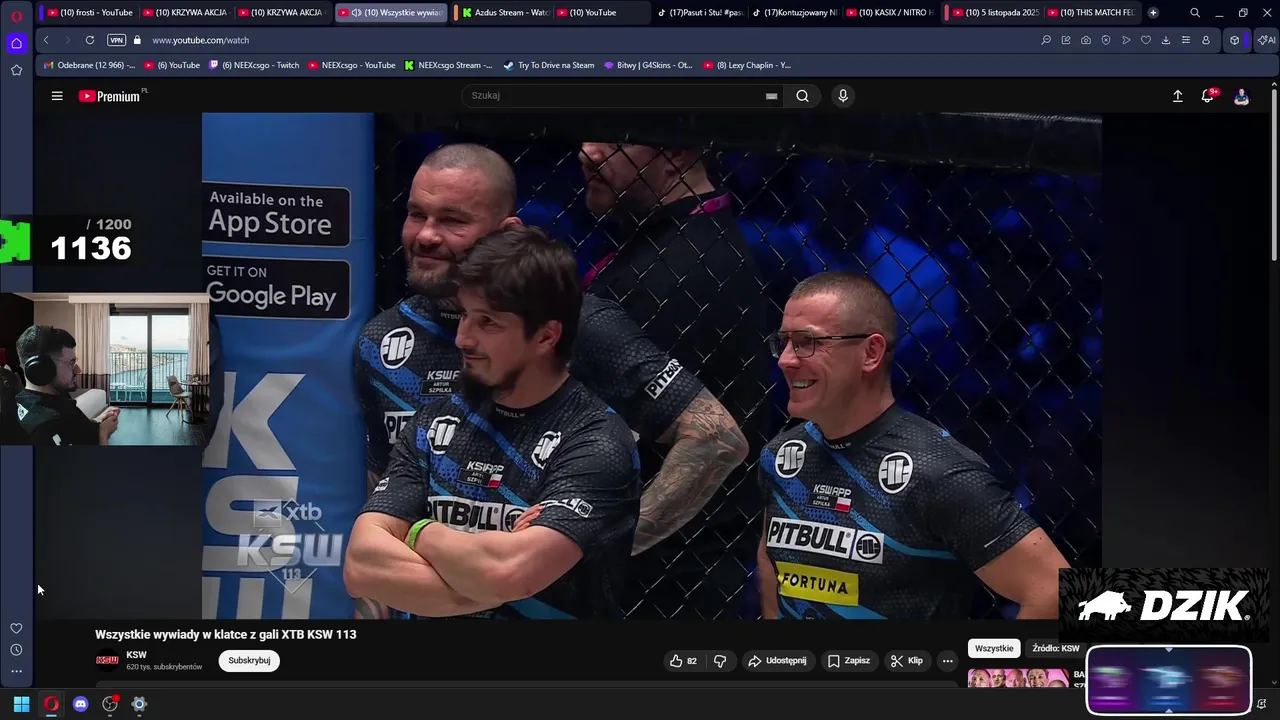
Task: Open the KSW channel avatar
Action: coord(107,661)
